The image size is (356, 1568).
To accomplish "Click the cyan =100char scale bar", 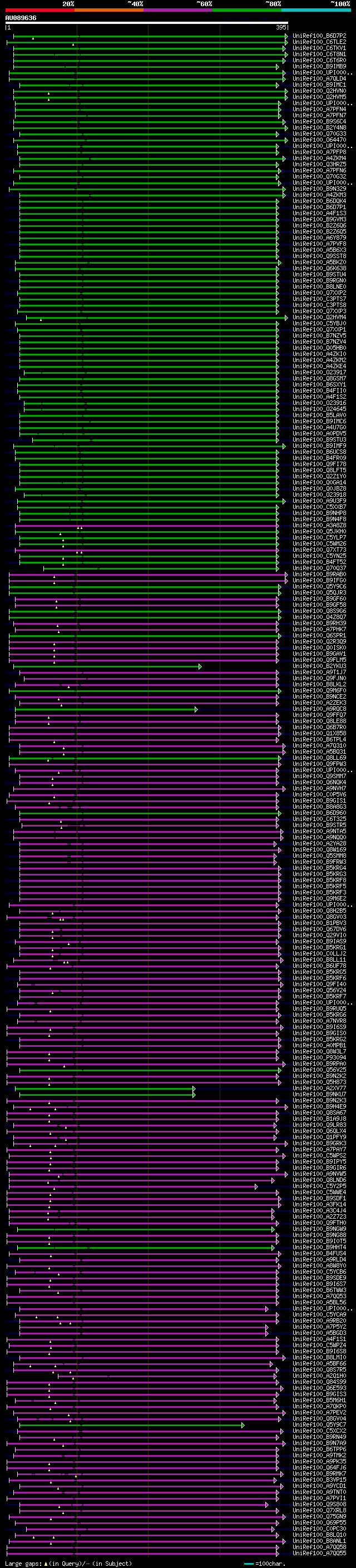I will (x=249, y=1564).
